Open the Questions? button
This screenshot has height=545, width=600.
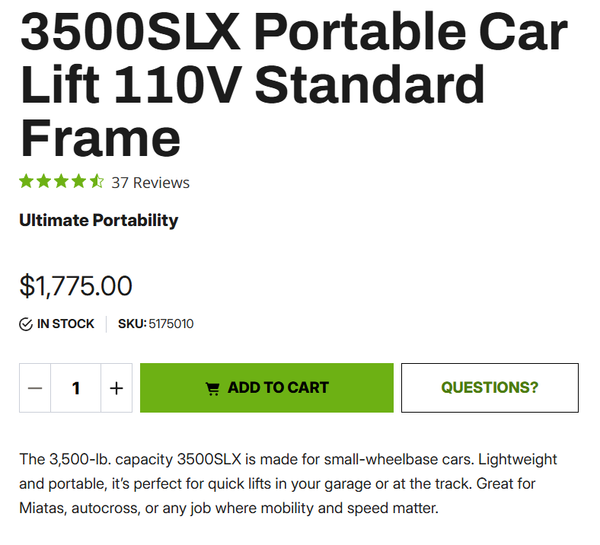[489, 388]
